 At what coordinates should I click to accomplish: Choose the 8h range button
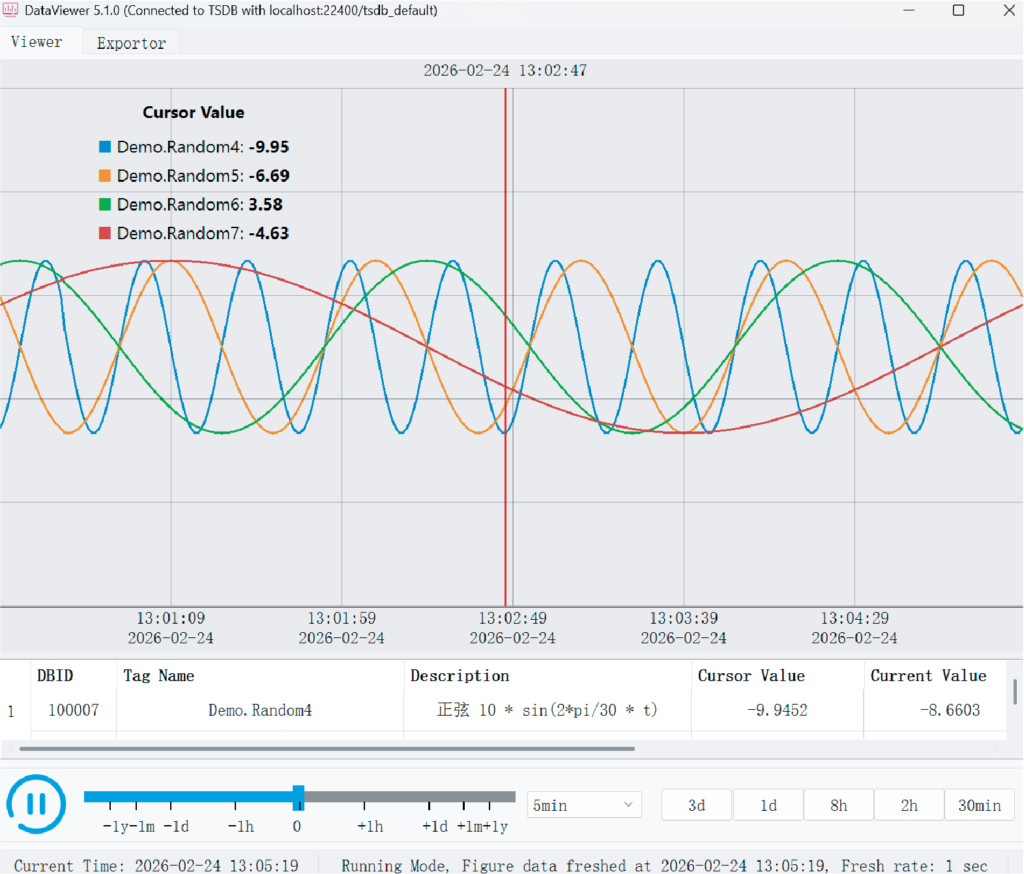tap(839, 805)
